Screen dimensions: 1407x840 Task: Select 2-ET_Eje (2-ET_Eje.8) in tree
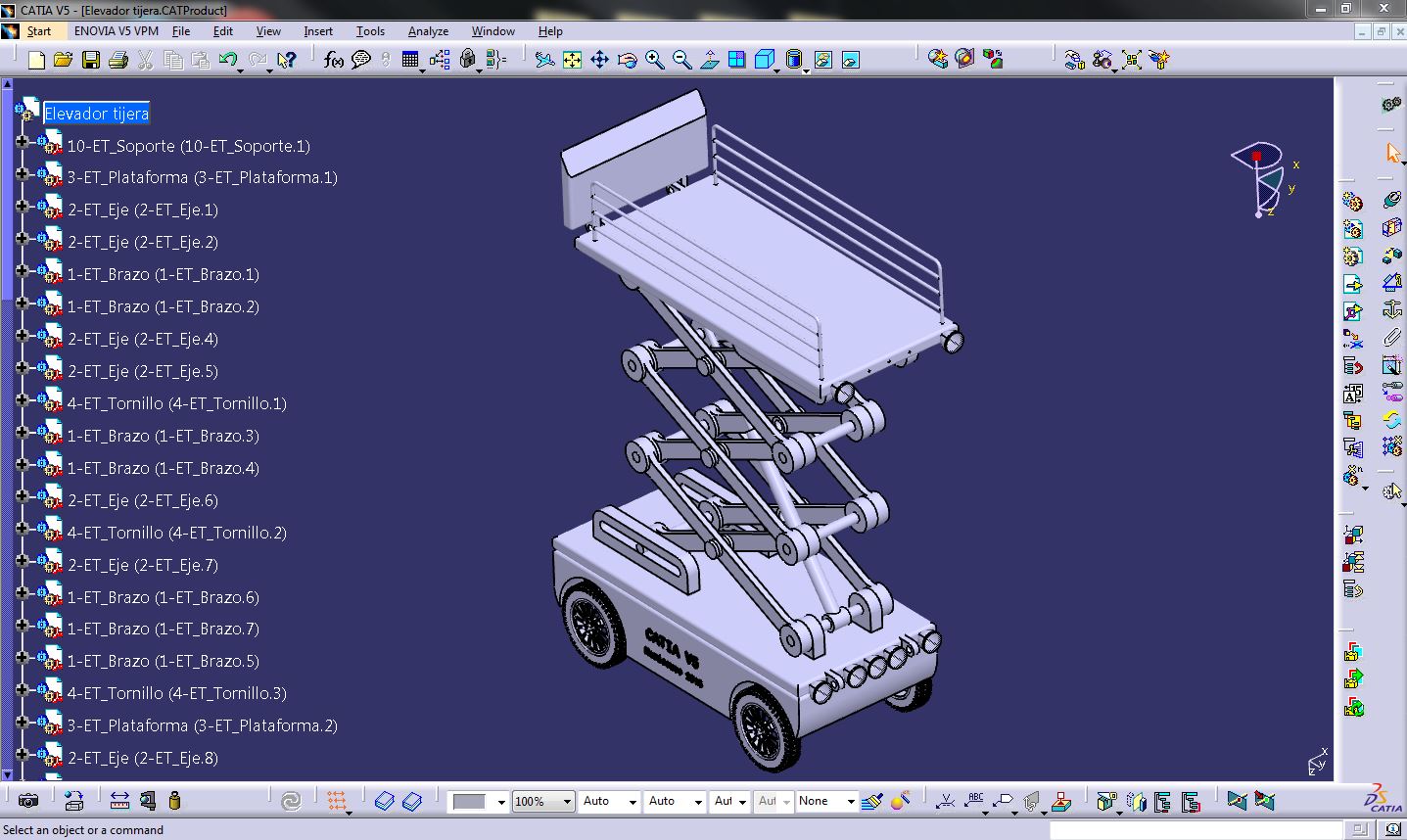point(143,758)
